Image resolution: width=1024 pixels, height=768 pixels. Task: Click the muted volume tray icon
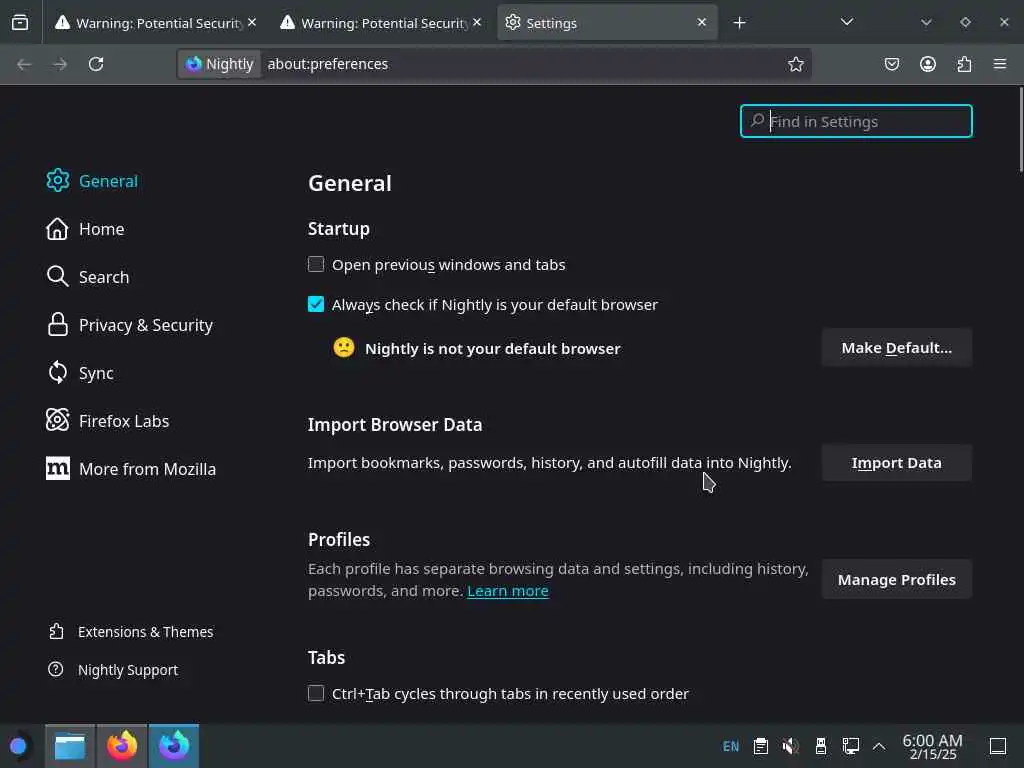(791, 746)
